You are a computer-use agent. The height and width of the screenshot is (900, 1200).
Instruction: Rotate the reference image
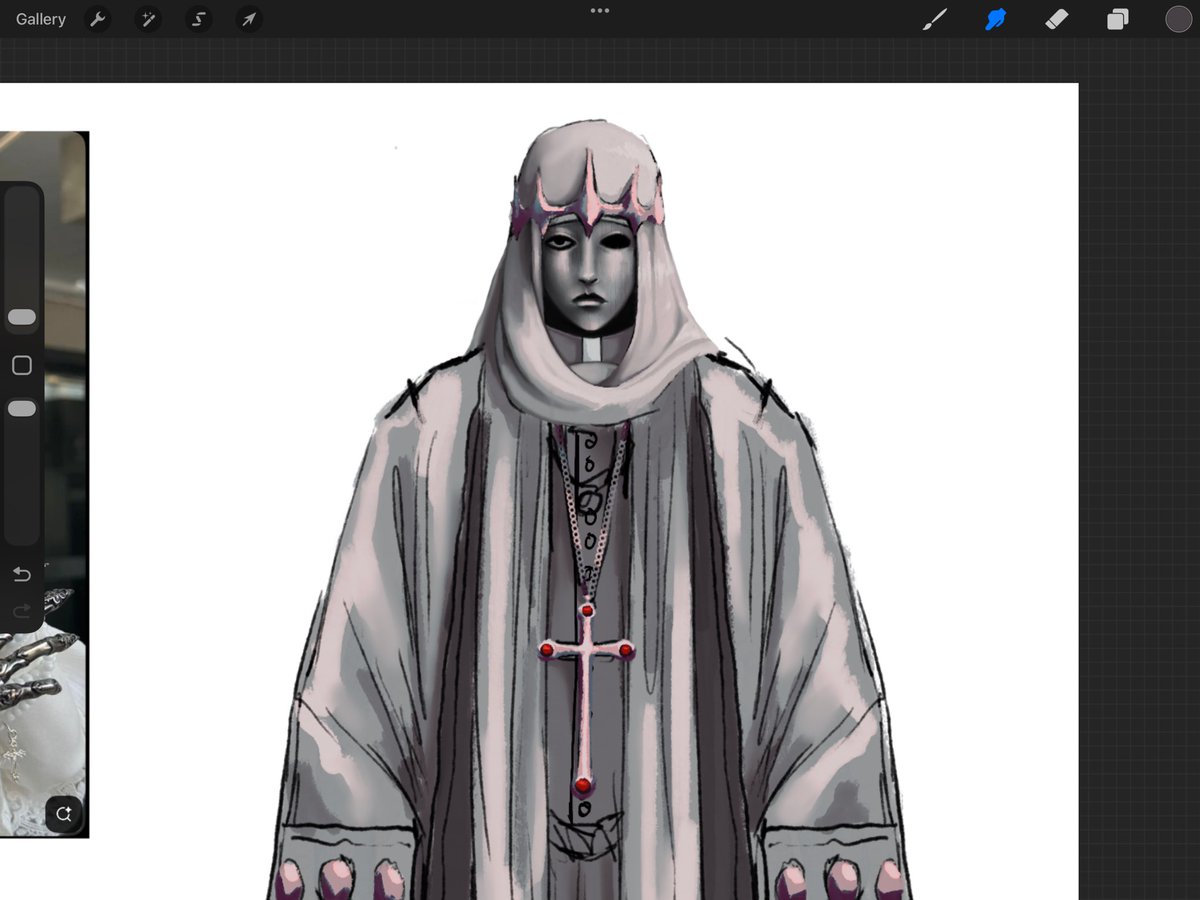[x=64, y=814]
